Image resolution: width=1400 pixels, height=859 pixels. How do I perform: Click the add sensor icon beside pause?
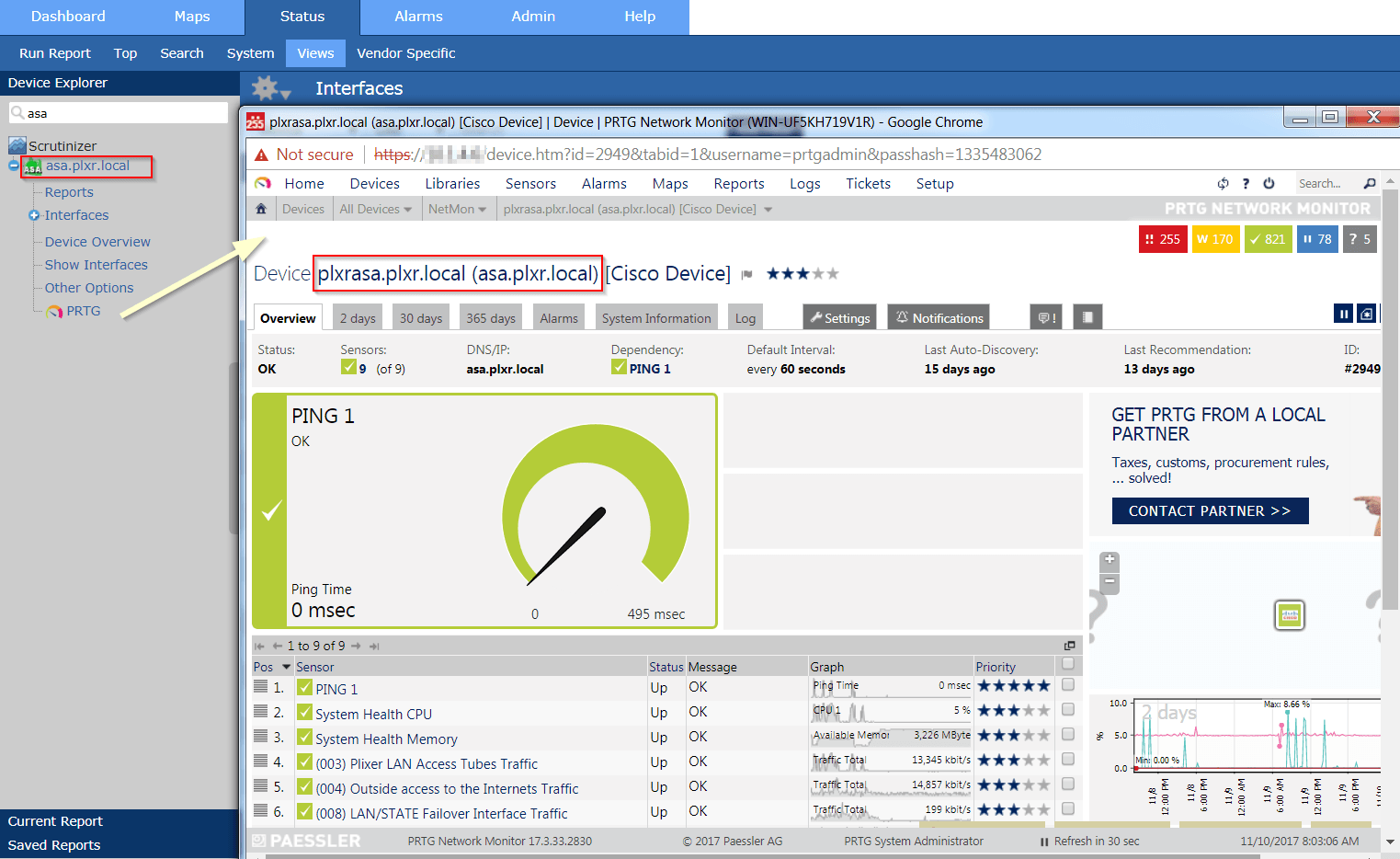(x=1367, y=315)
